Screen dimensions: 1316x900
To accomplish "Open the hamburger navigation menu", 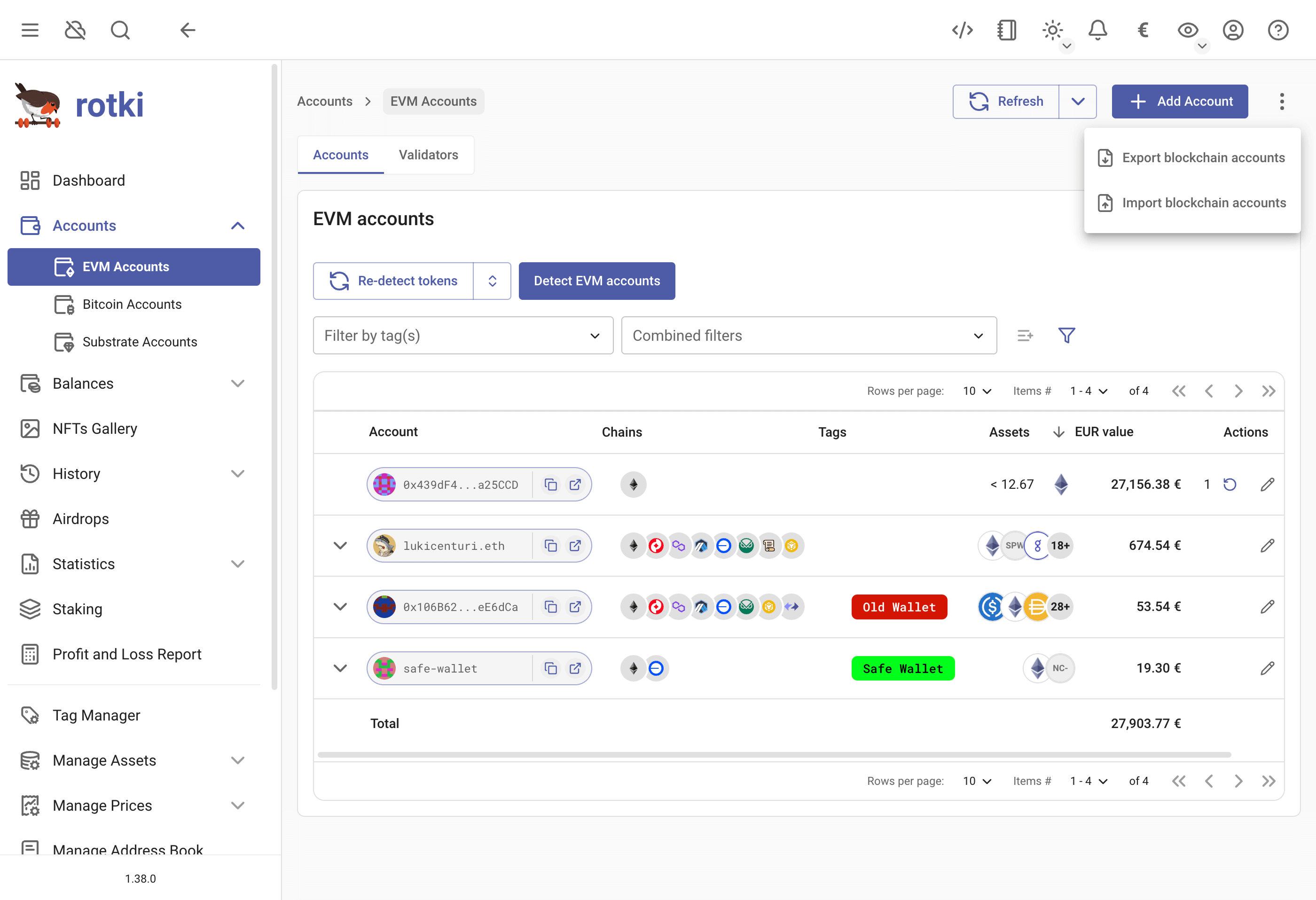I will 30,30.
